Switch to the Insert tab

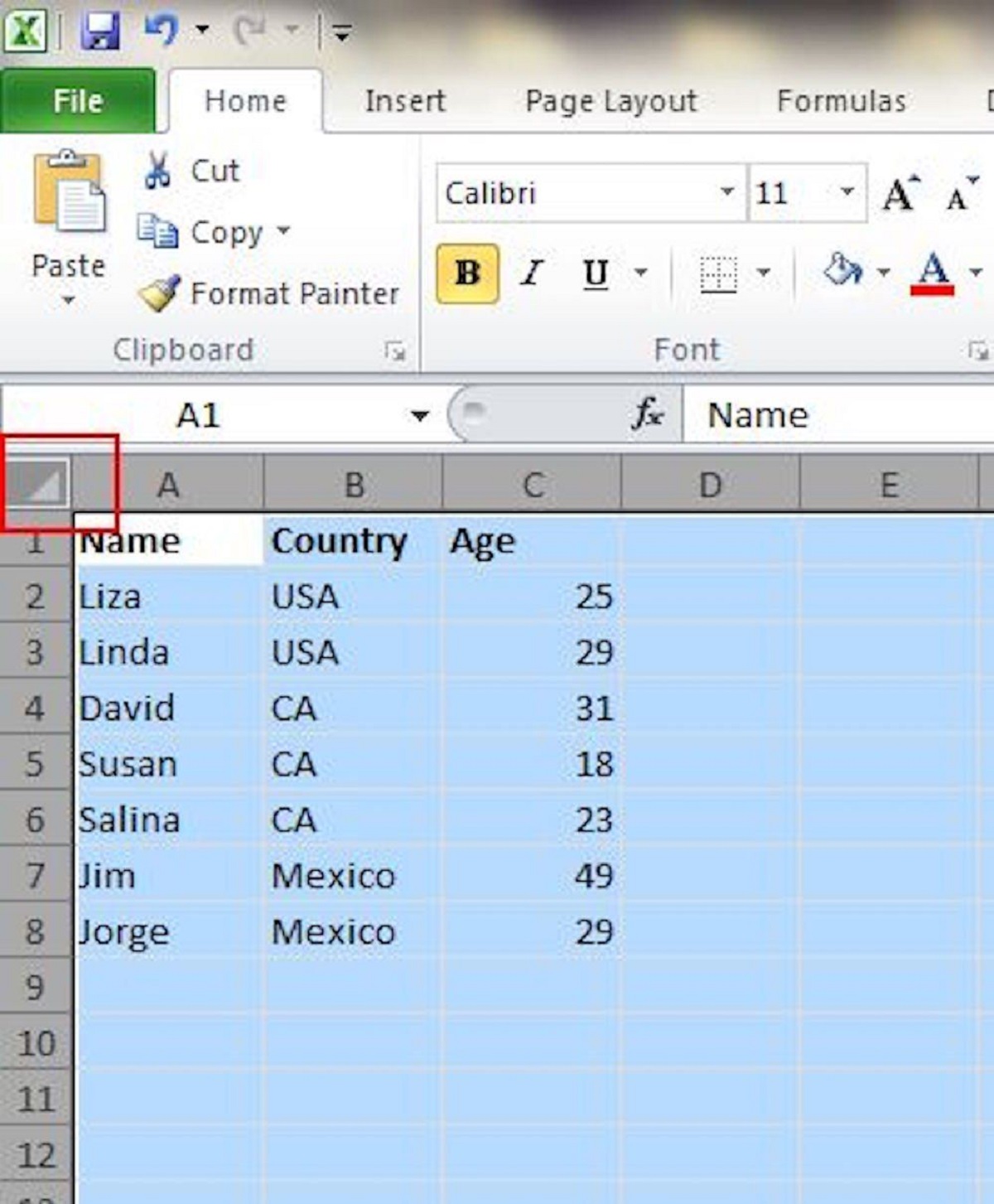[x=405, y=101]
